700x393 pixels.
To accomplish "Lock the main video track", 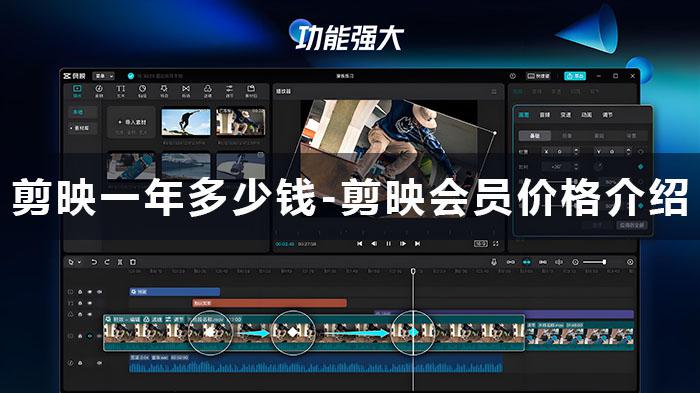I will tap(80, 336).
